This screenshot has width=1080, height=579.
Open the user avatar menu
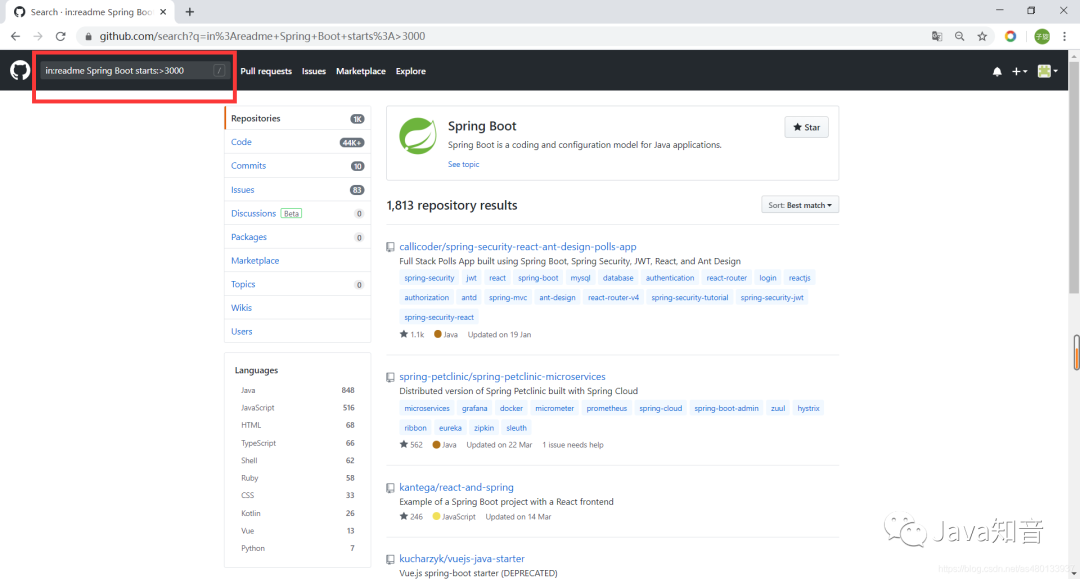click(1048, 71)
